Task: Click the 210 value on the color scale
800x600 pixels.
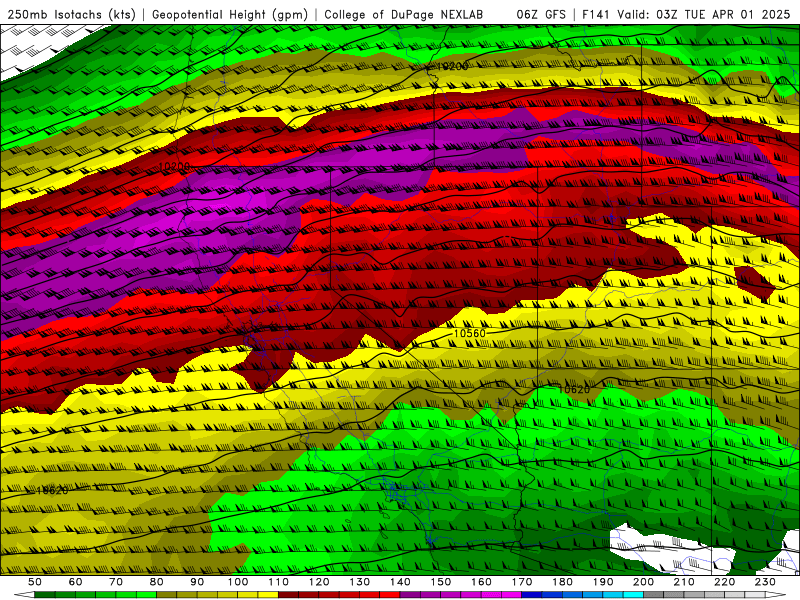Action: pos(684,582)
